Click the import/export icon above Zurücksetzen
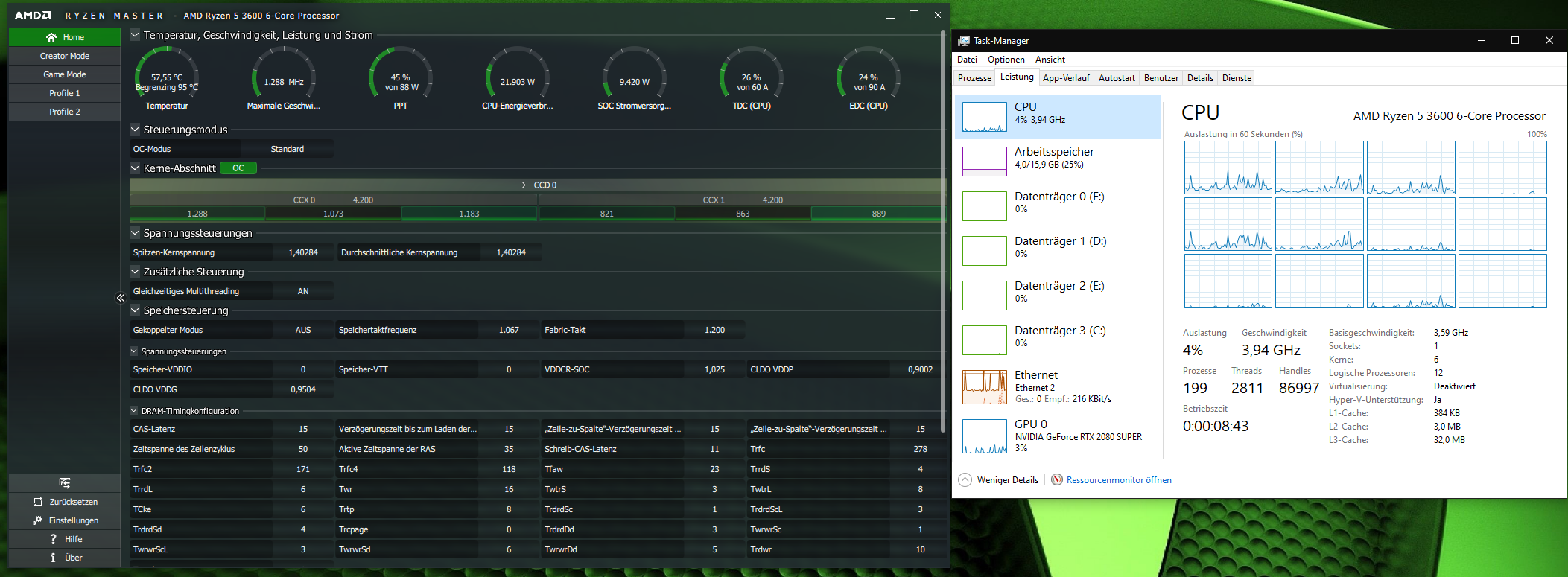 click(65, 483)
